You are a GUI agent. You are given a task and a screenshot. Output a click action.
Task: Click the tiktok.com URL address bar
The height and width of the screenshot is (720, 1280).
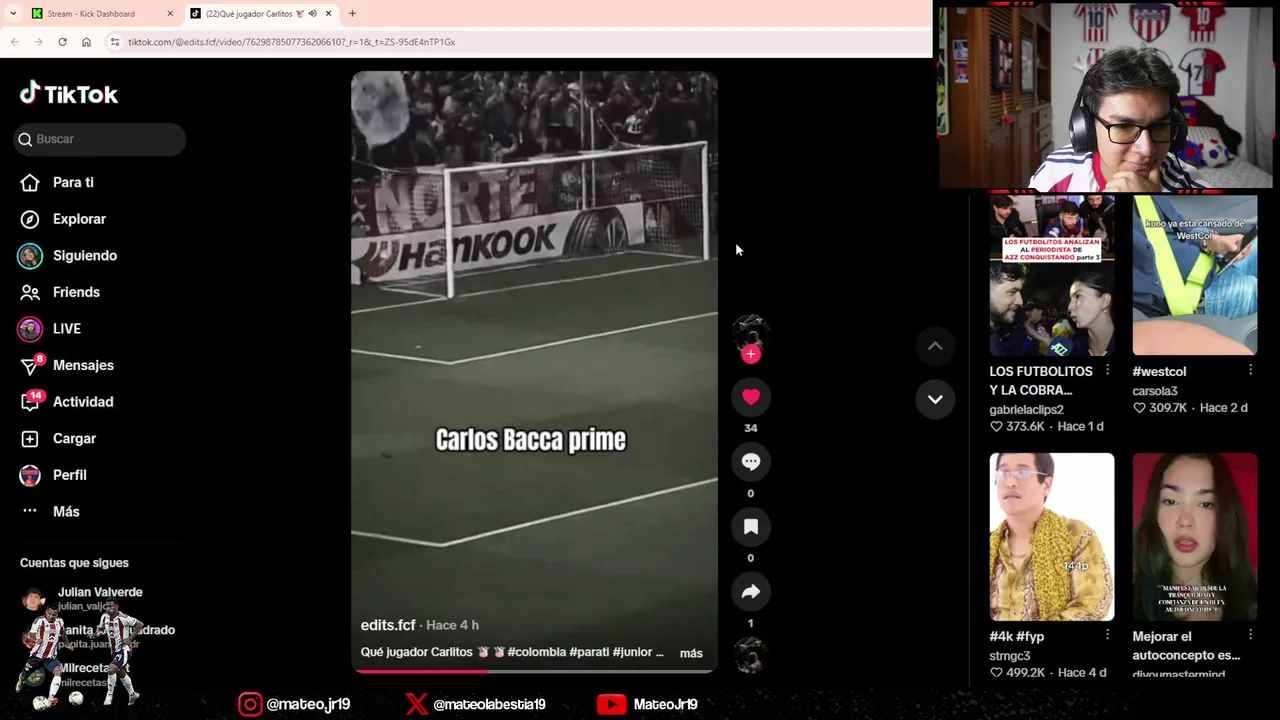(x=520, y=42)
